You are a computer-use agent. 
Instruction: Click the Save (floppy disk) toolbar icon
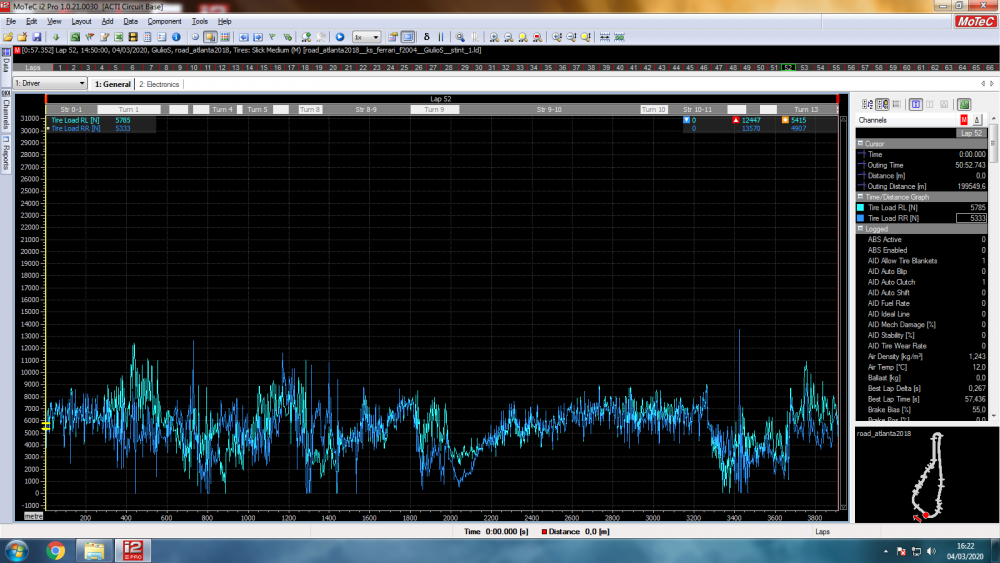coord(37,37)
